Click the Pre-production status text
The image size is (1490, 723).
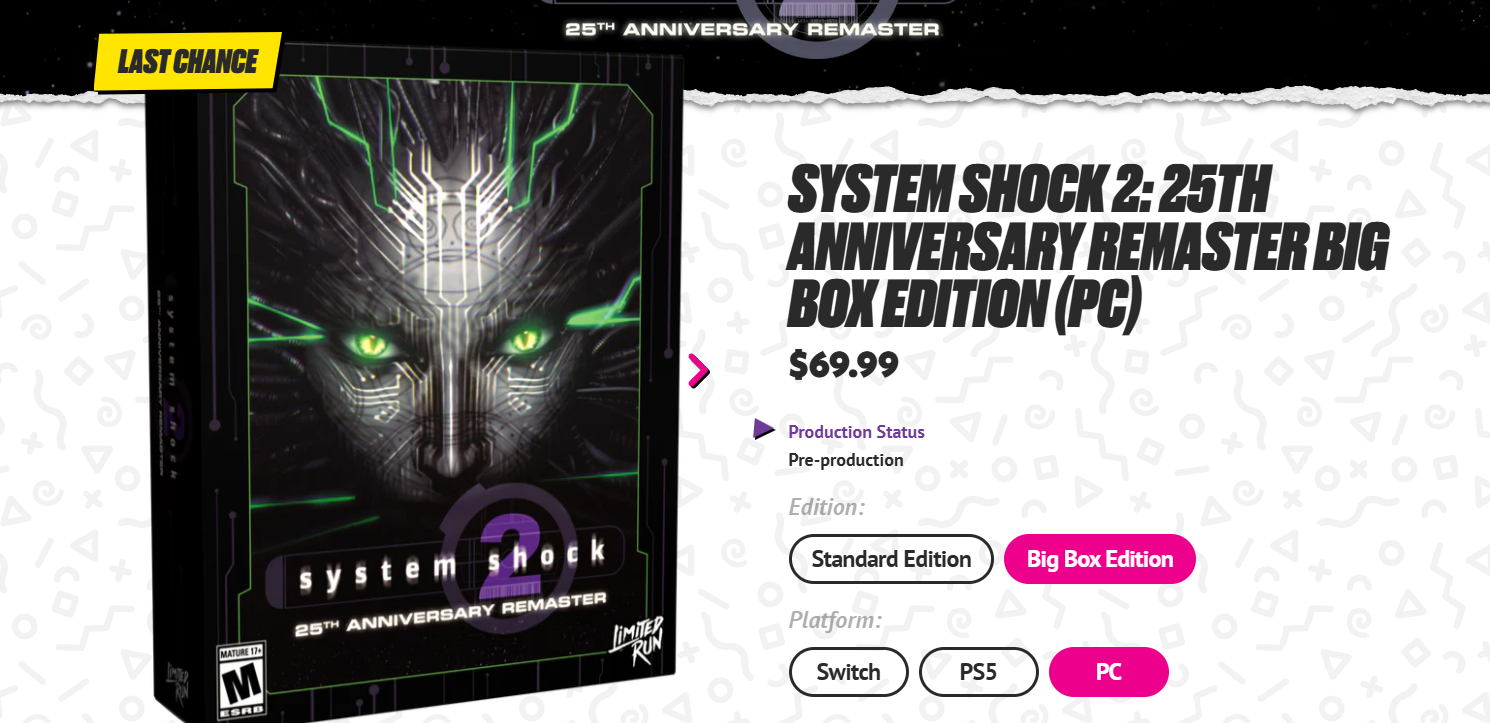point(846,460)
